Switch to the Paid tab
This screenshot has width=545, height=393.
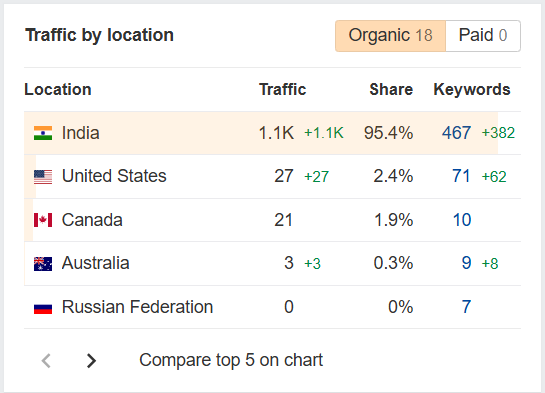[483, 36]
